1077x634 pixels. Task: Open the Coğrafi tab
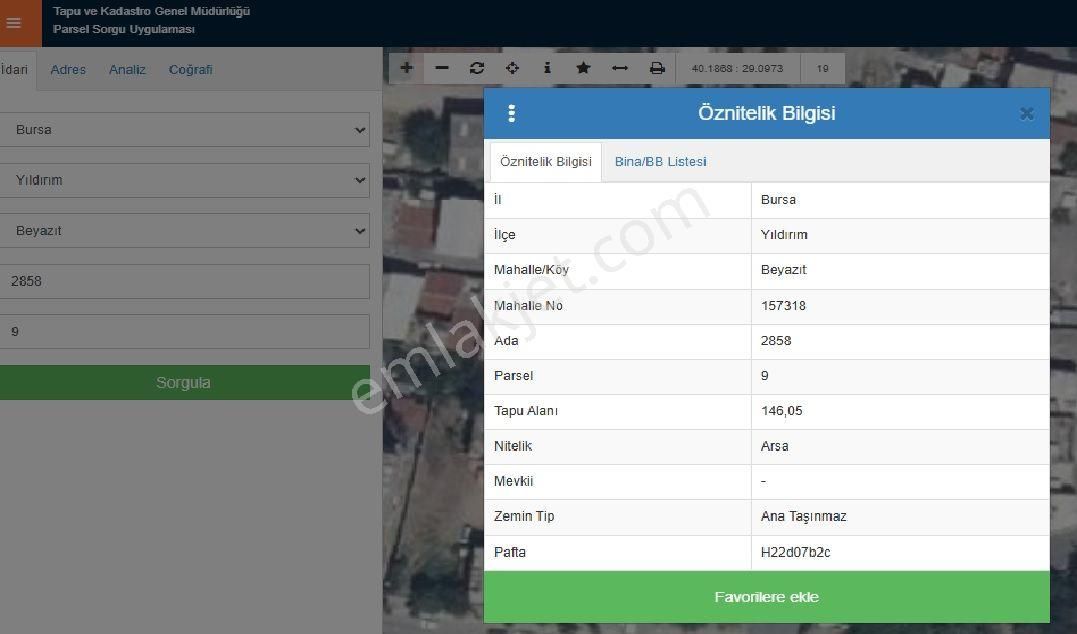190,70
